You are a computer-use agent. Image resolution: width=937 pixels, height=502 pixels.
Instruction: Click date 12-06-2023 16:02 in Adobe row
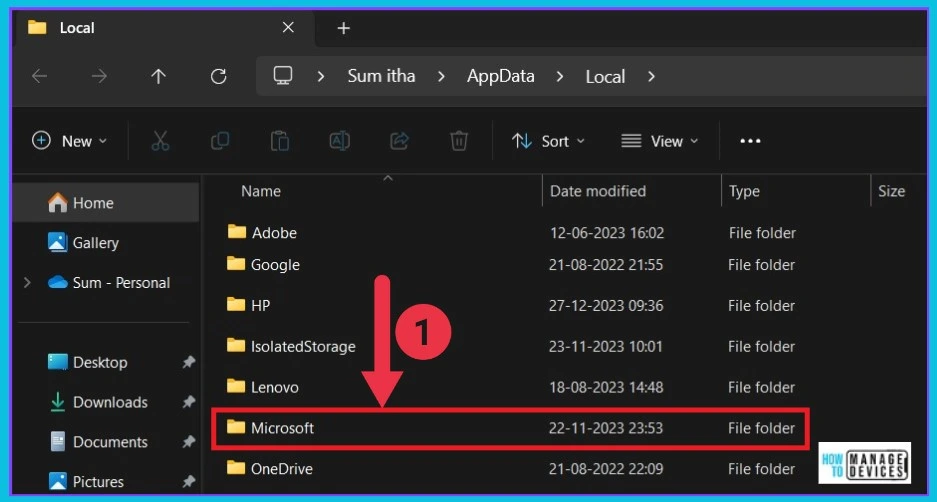(x=607, y=232)
